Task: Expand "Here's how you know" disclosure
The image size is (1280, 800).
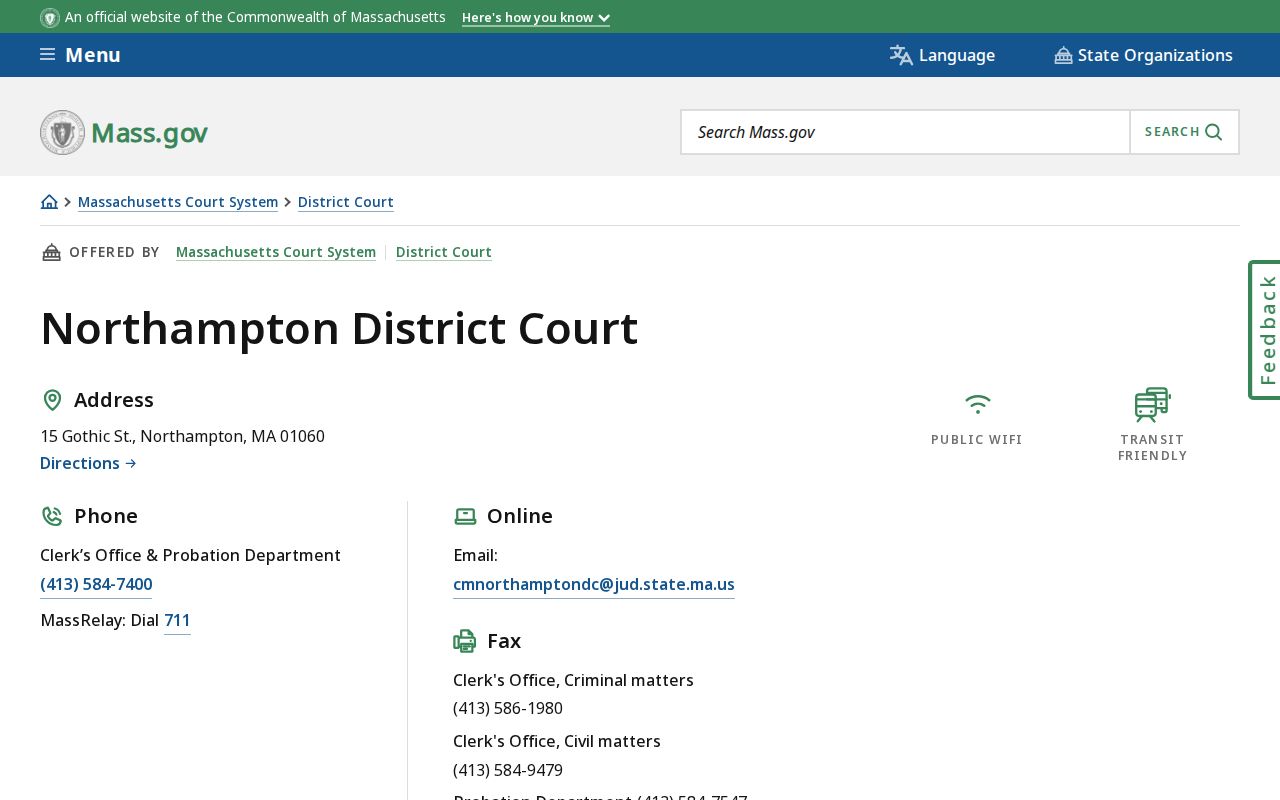Action: (x=536, y=18)
